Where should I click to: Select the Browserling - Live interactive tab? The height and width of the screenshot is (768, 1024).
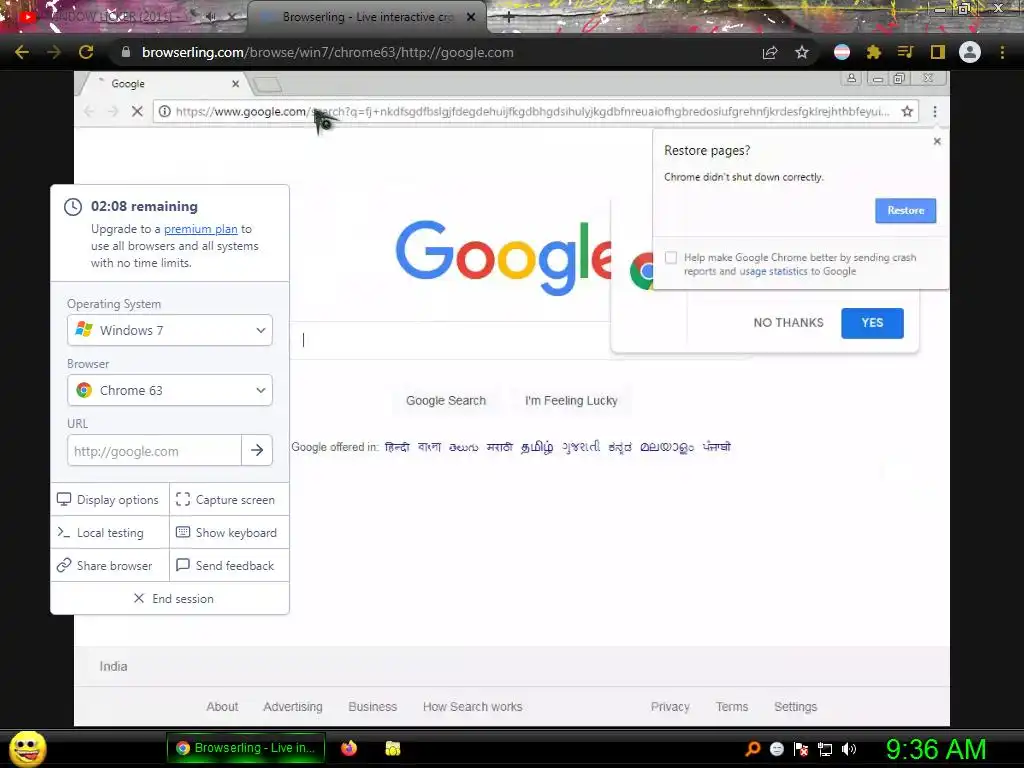tap(366, 18)
